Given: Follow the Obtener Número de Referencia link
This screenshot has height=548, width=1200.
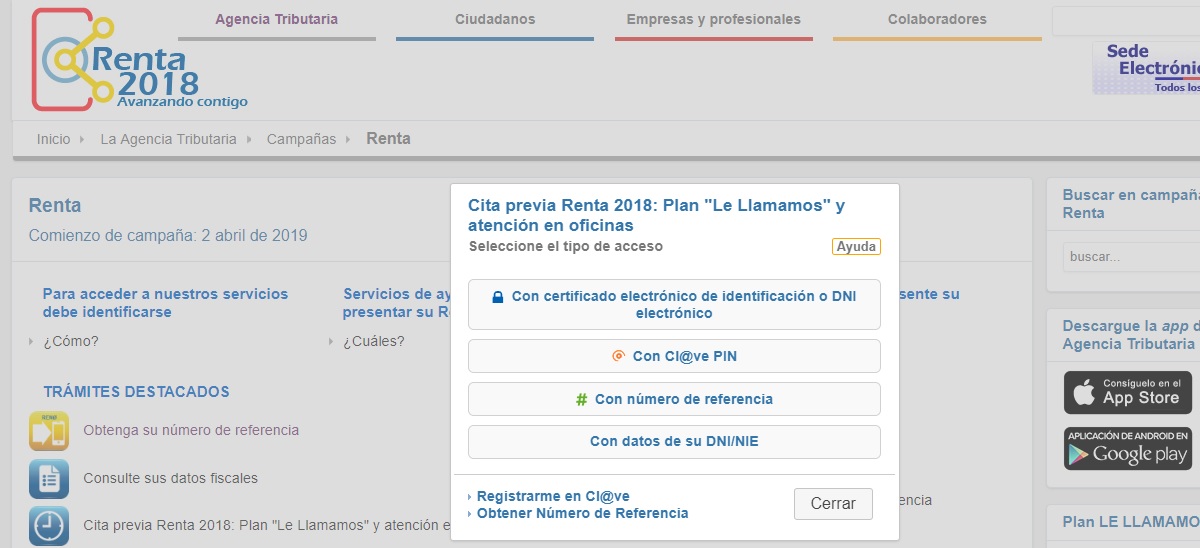Looking at the screenshot, I should (582, 513).
